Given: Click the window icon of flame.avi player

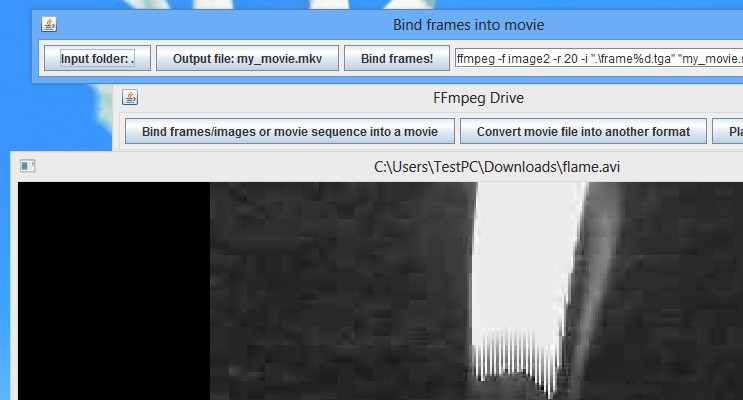Looking at the screenshot, I should tap(27, 166).
